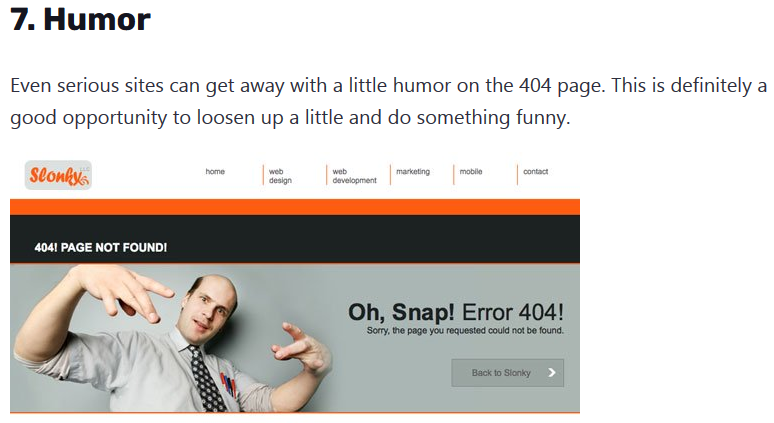Image resolution: width=774 pixels, height=423 pixels.
Task: Click the Oh, Snap! Error 404! headline
Action: (x=456, y=312)
